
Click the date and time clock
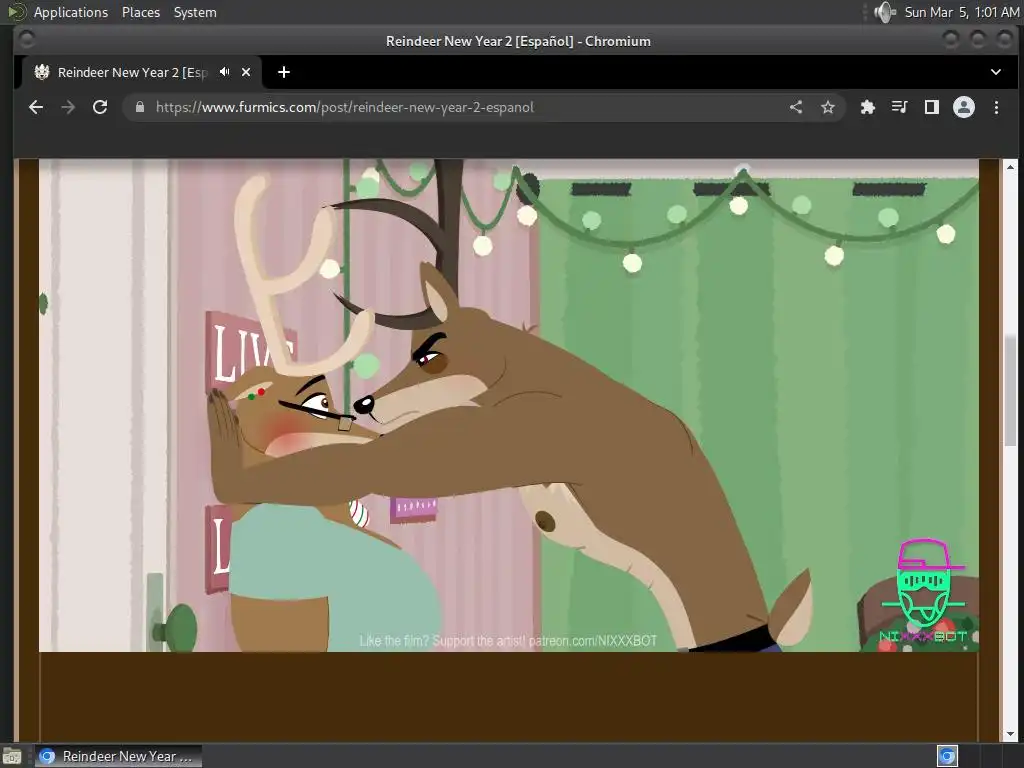coord(961,12)
